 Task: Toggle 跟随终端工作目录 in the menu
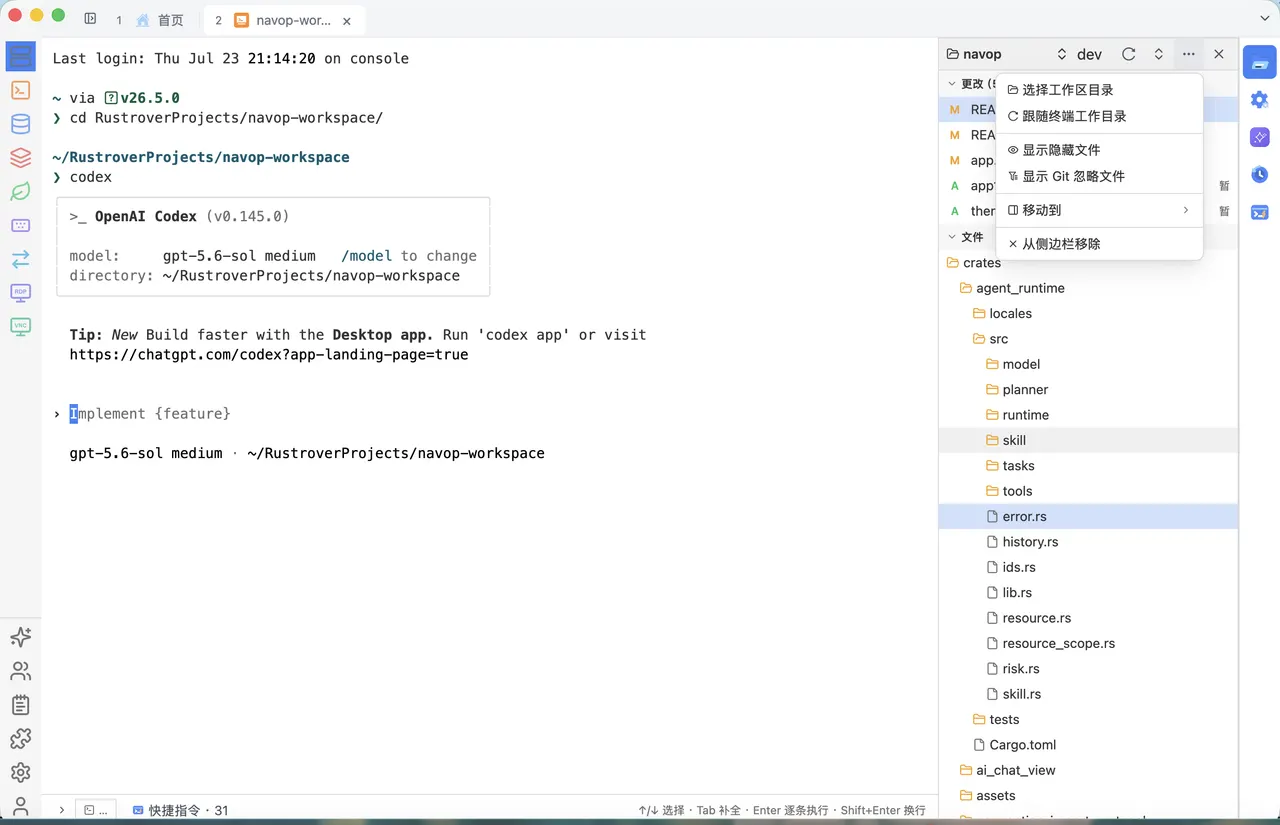[x=1100, y=116]
